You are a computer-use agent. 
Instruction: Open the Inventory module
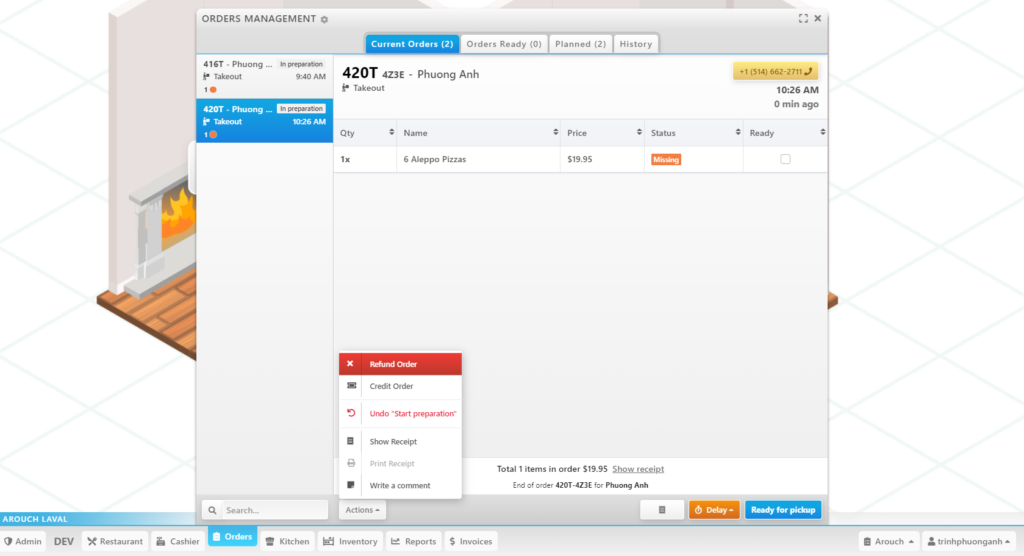click(349, 541)
